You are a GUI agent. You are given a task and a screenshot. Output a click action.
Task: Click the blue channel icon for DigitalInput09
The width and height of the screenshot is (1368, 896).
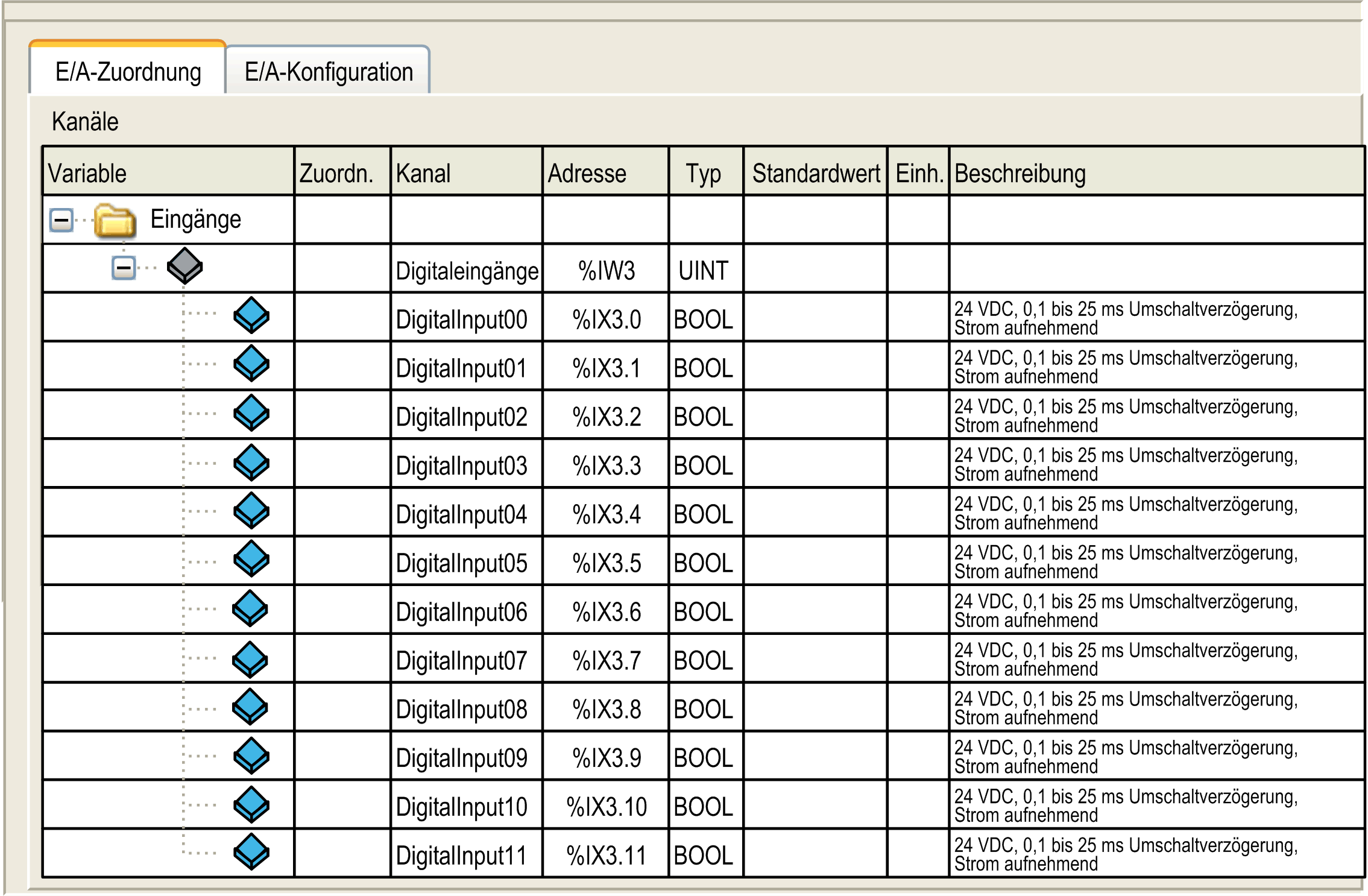(x=251, y=756)
